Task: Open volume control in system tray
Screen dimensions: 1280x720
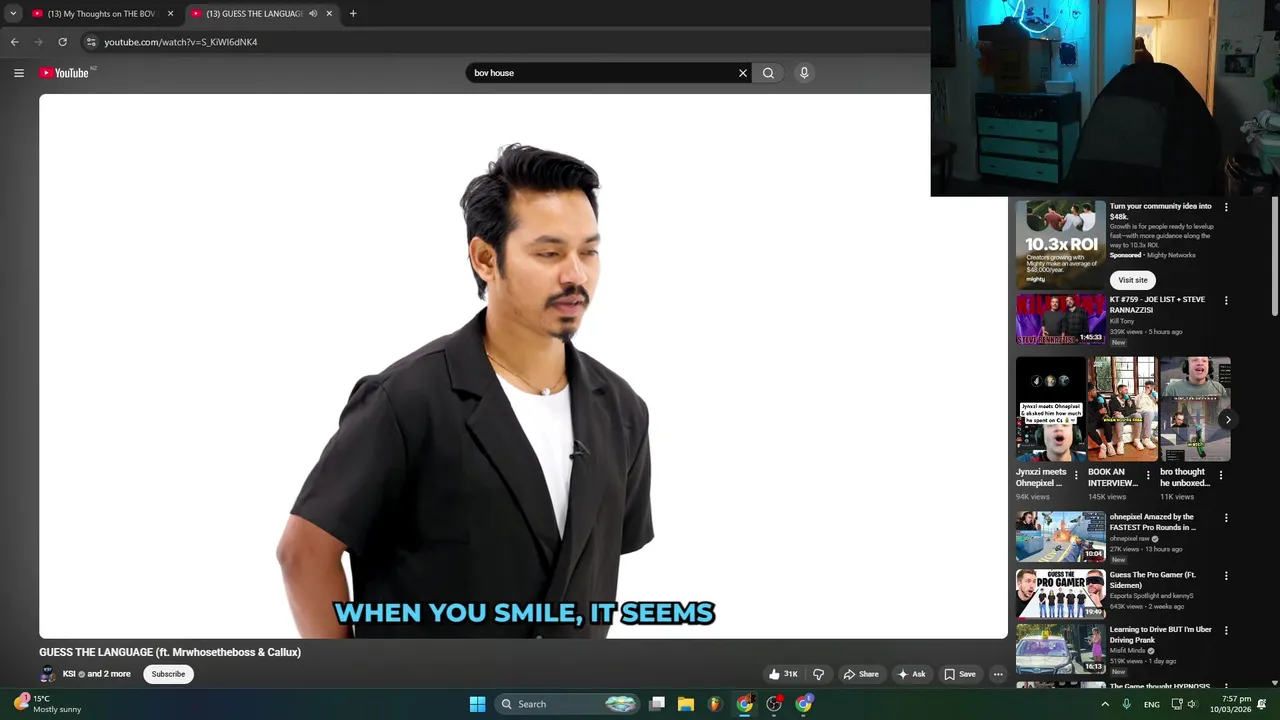Action: pos(1192,704)
